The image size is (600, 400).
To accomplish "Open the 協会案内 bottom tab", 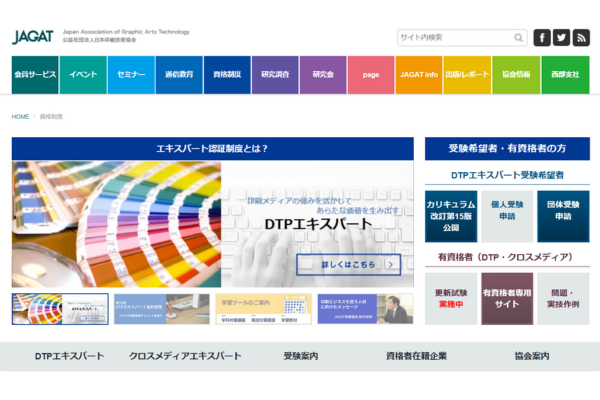I will pos(532,356).
